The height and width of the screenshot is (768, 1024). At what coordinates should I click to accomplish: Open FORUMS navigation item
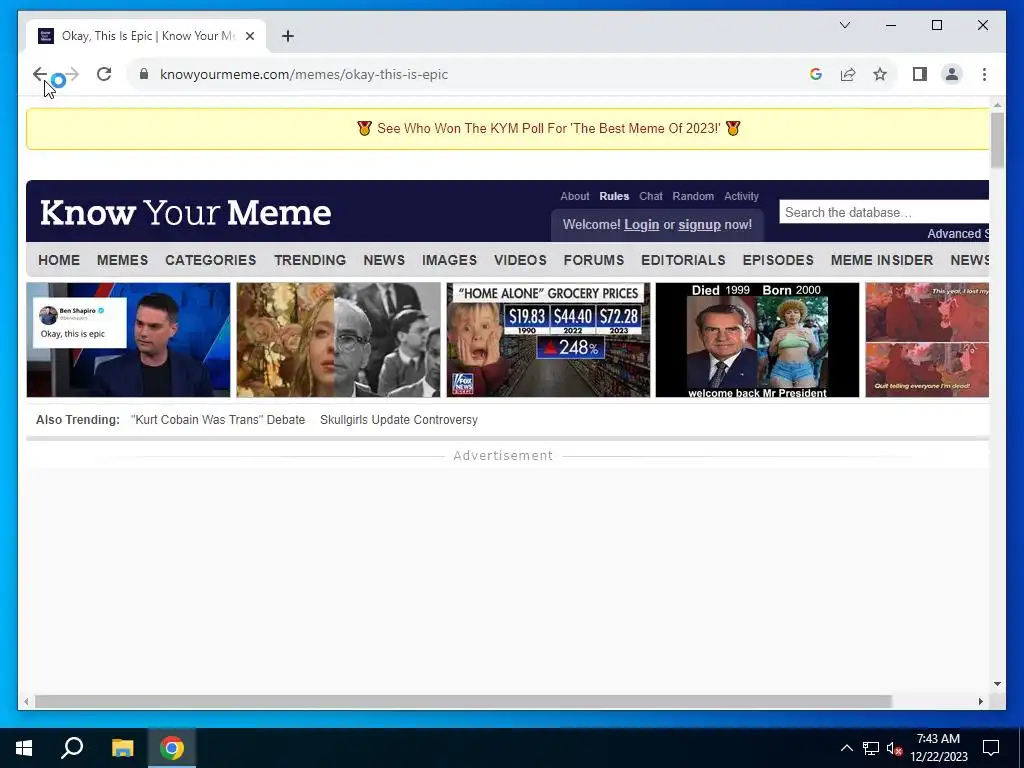(x=594, y=260)
